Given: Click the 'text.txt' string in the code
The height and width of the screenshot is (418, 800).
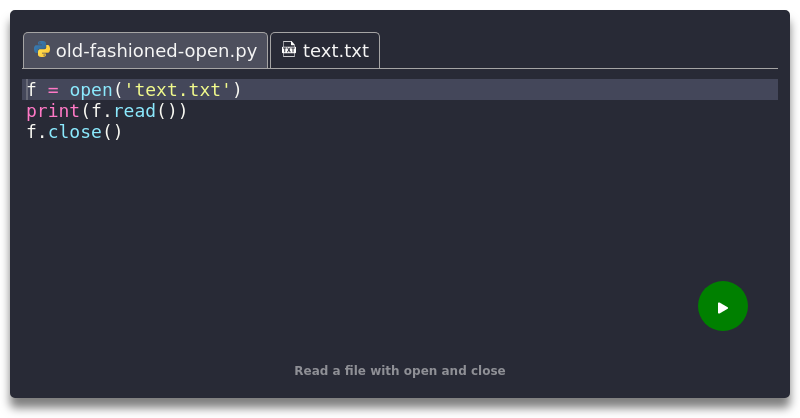Looking at the screenshot, I should pyautogui.click(x=178, y=90).
